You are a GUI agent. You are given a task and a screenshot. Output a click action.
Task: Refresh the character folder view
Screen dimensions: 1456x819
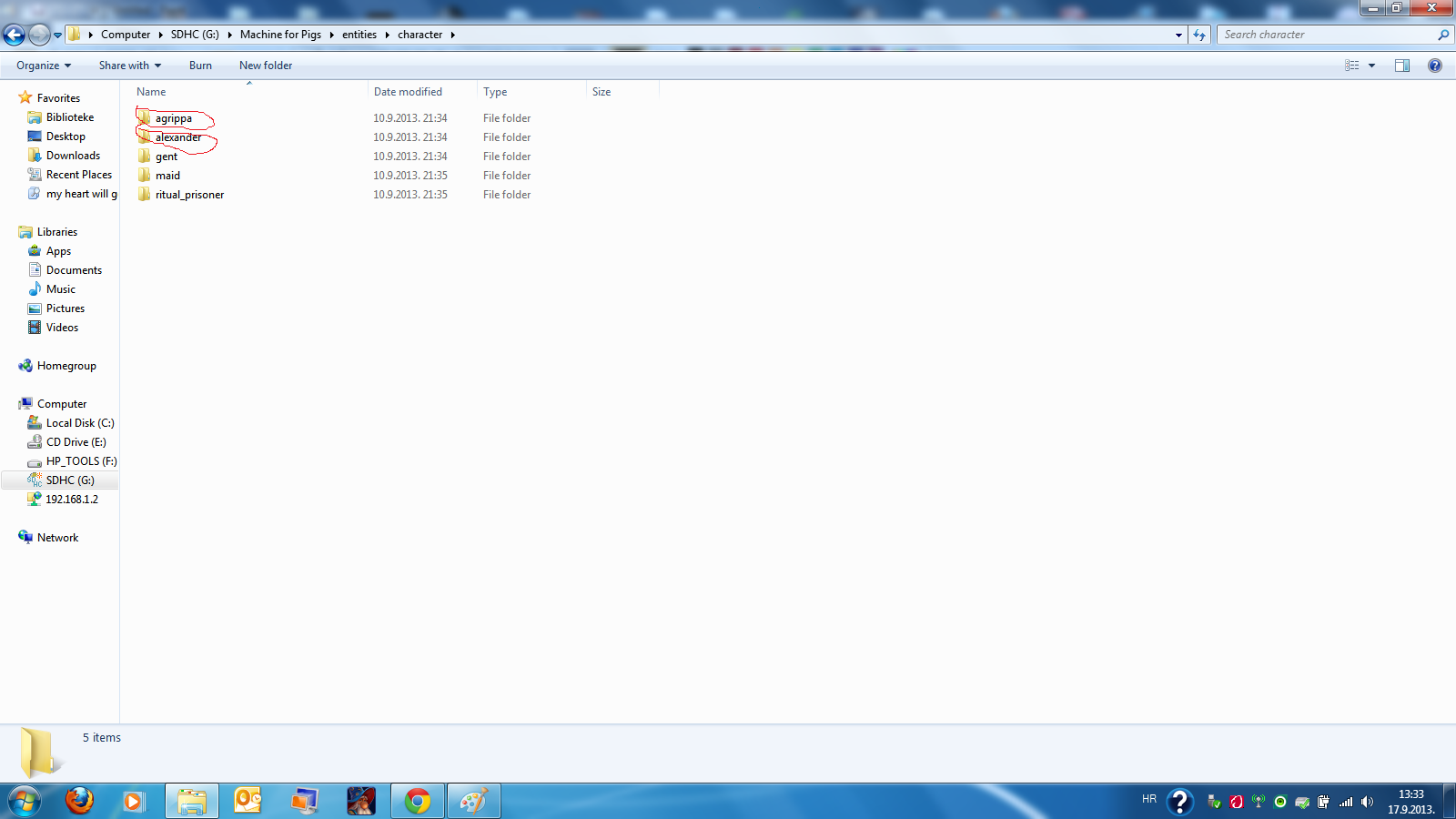click(x=1199, y=35)
